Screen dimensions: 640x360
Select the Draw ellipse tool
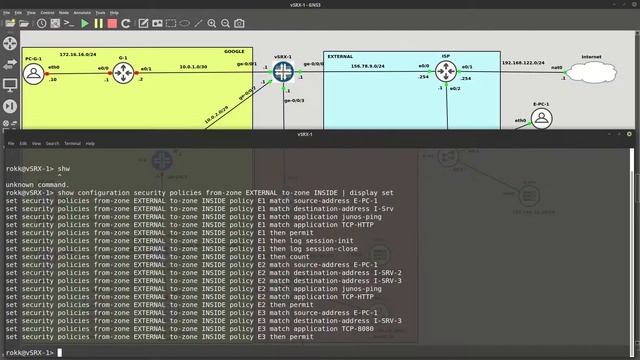[184, 23]
